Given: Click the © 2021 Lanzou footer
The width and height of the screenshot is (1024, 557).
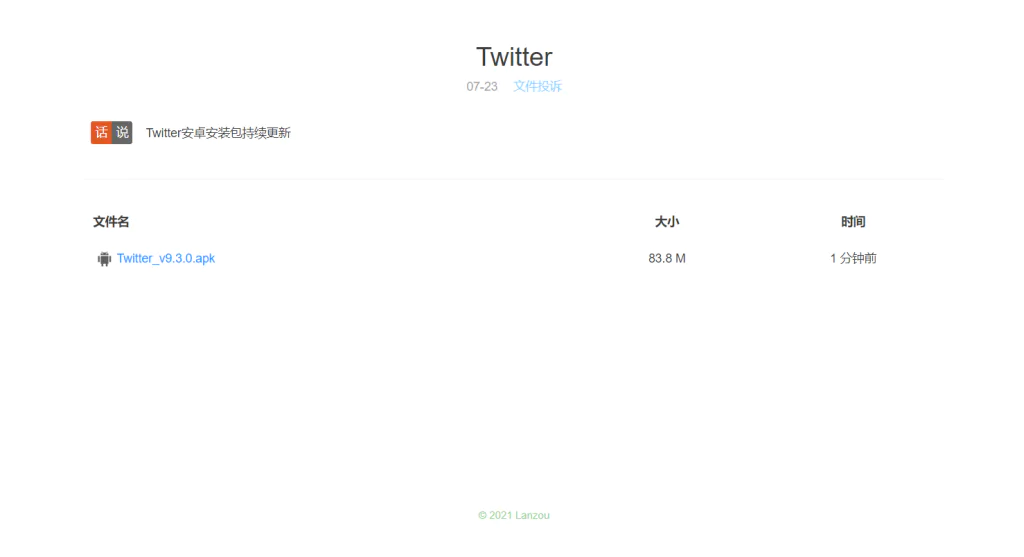Looking at the screenshot, I should (514, 515).
